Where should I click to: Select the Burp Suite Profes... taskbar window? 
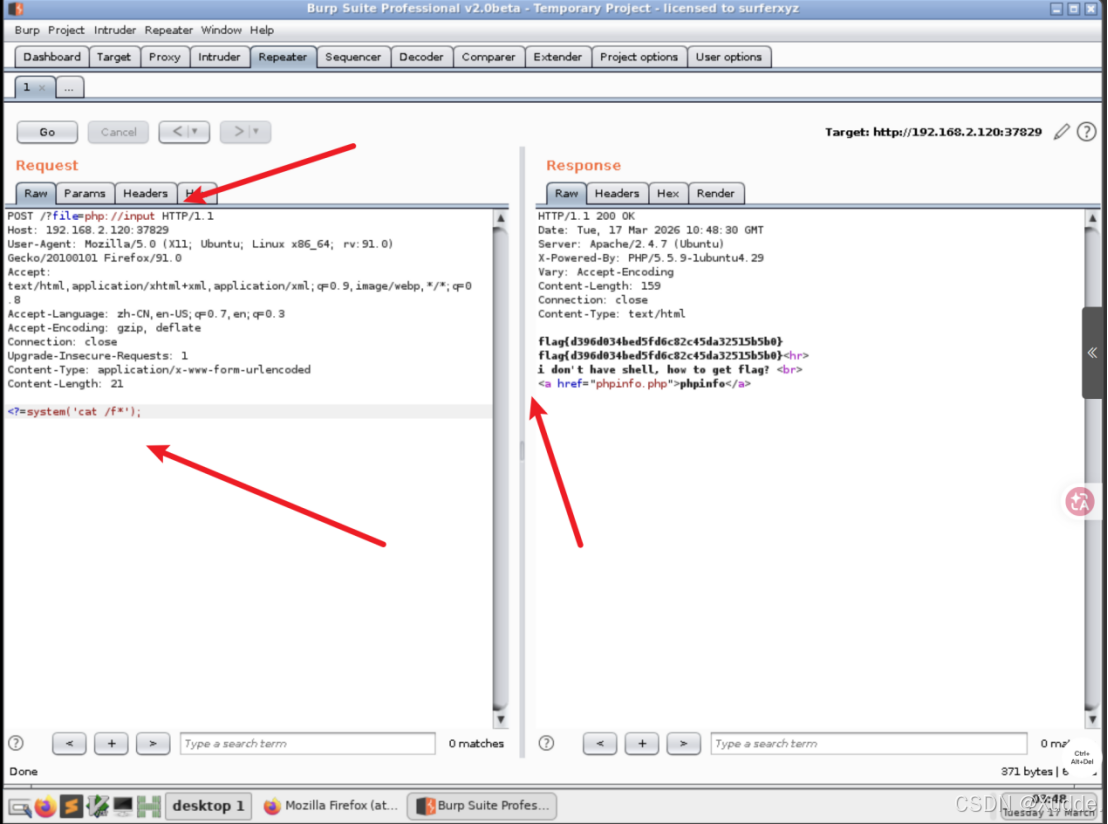(483, 806)
